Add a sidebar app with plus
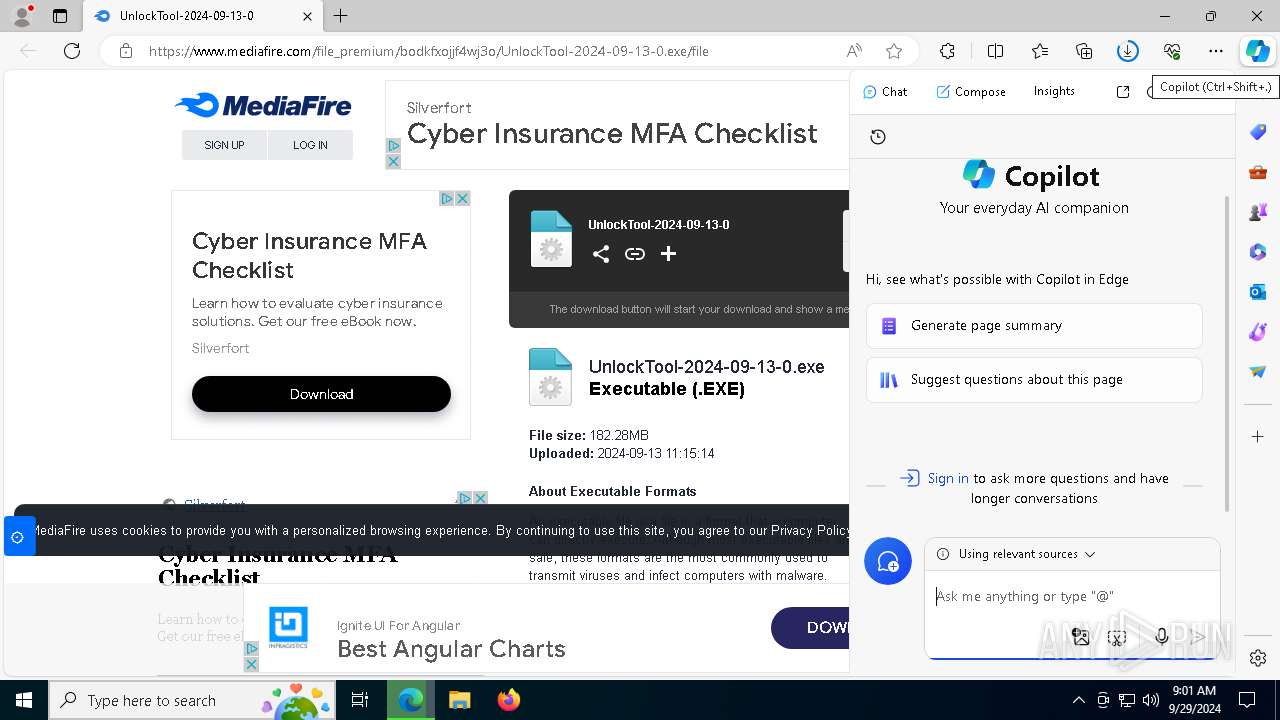 [1258, 436]
